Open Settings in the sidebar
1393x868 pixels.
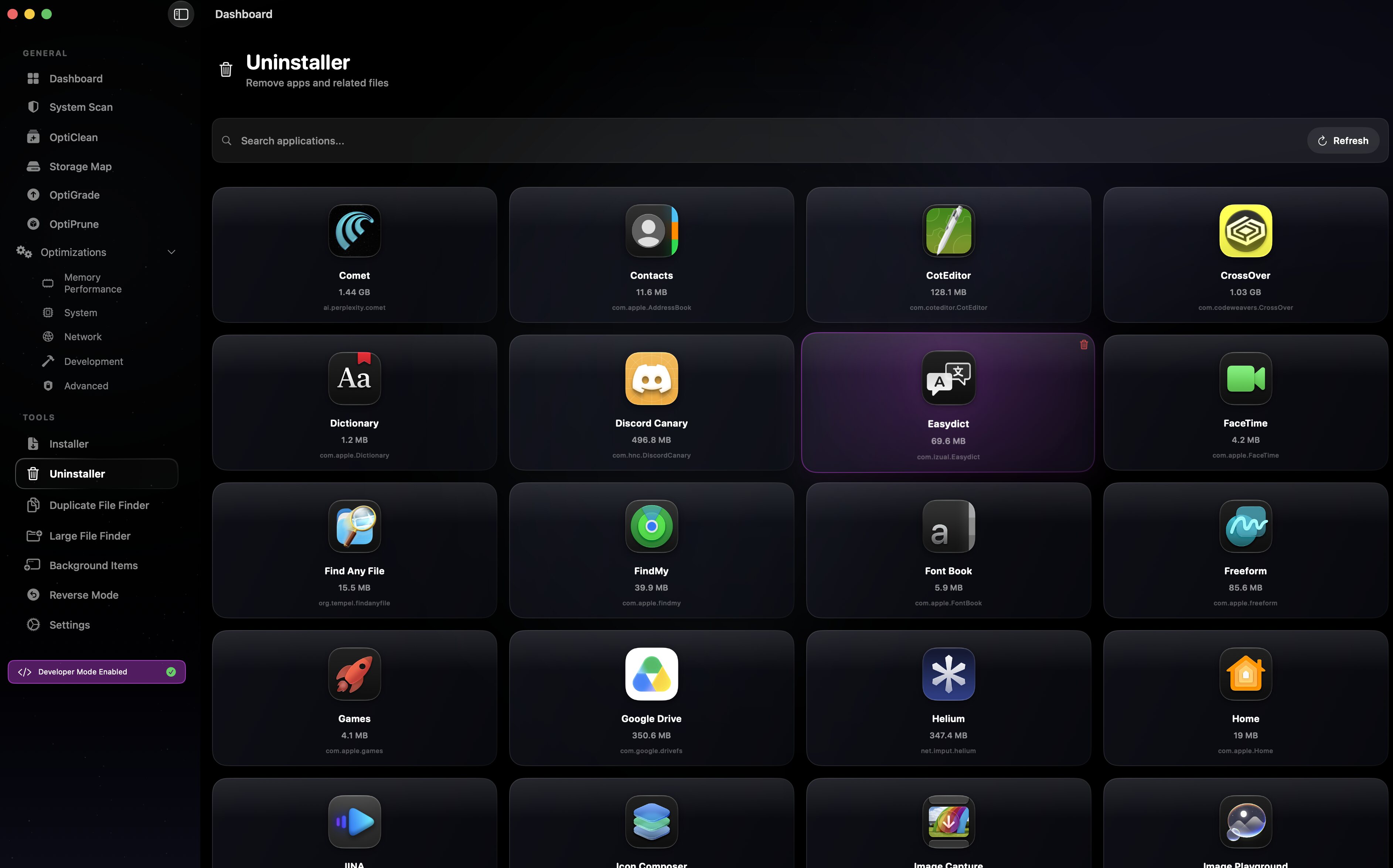[x=96, y=625]
